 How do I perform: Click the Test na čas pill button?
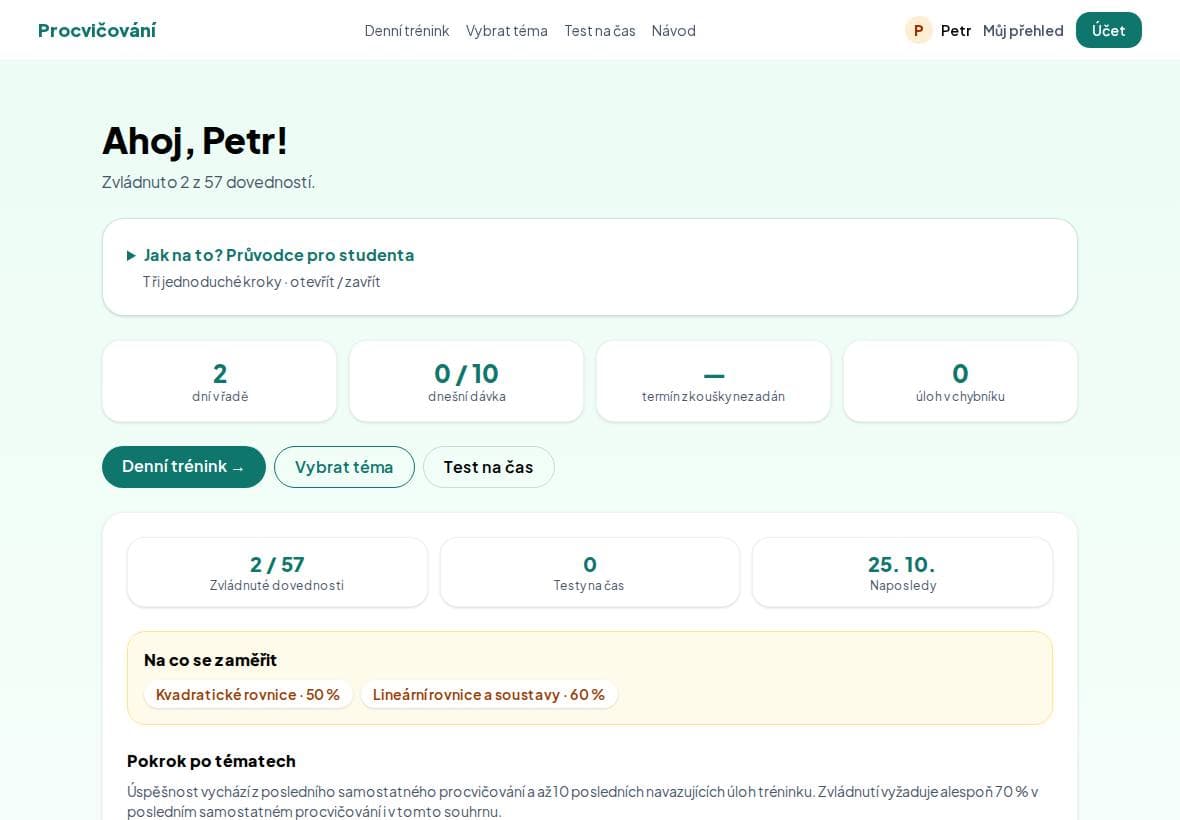(x=488, y=467)
